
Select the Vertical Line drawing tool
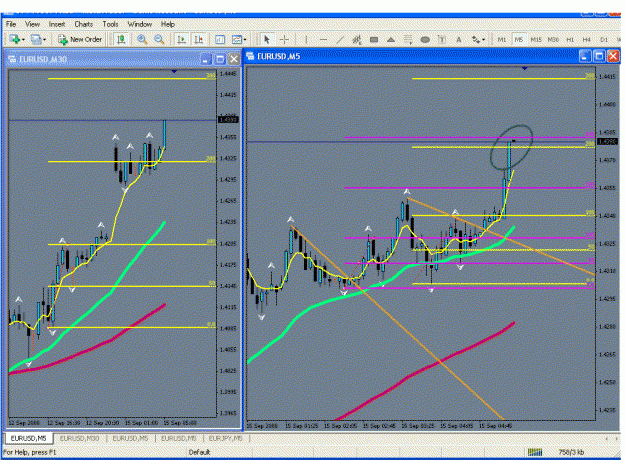[x=306, y=39]
